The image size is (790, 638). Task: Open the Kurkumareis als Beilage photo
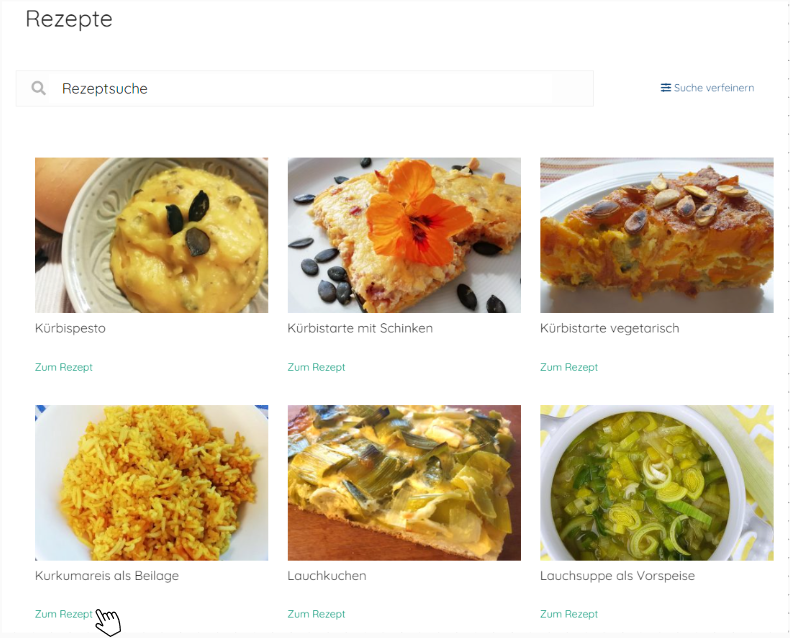tap(151, 482)
